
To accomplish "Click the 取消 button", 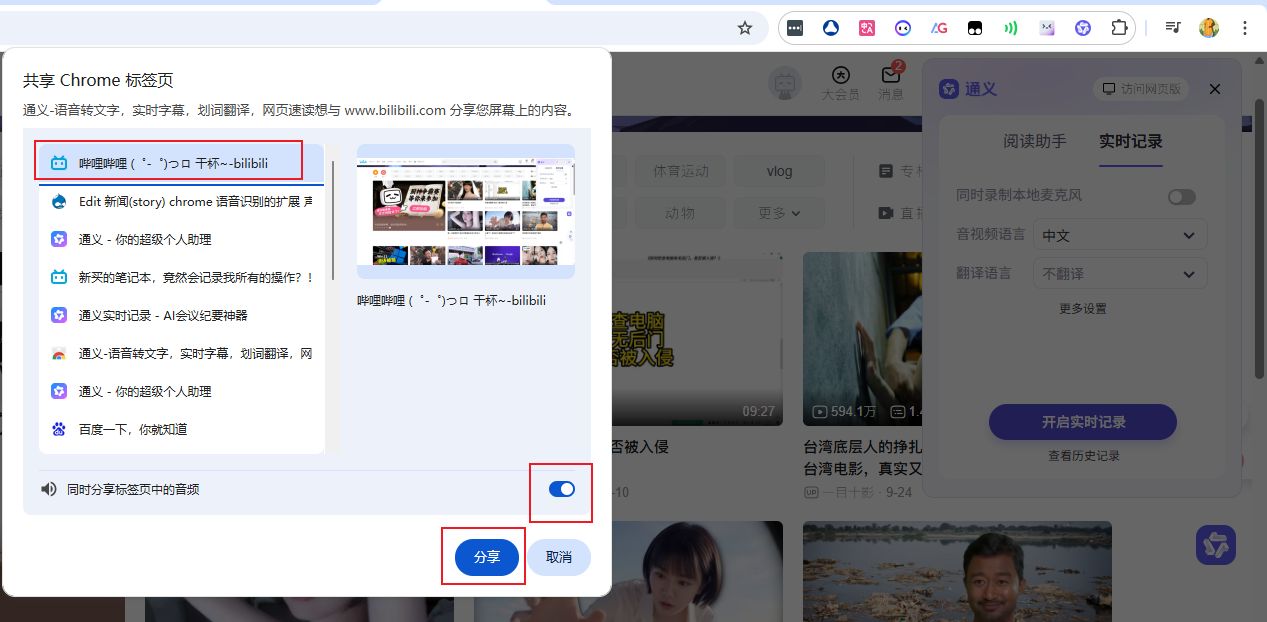I will 559,557.
